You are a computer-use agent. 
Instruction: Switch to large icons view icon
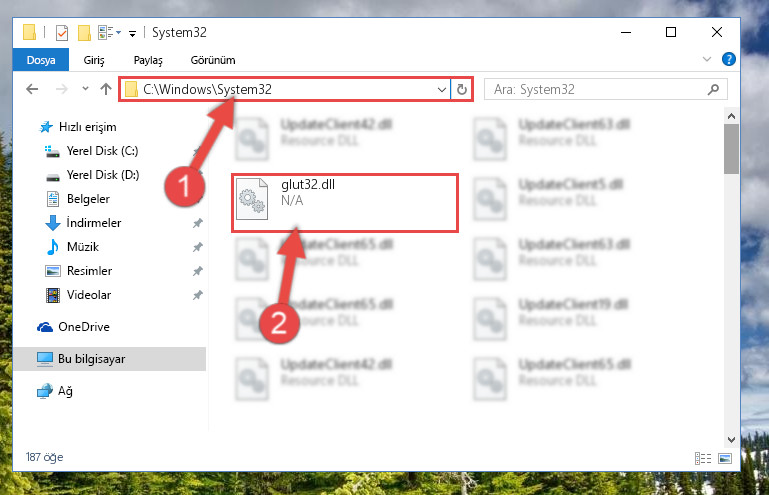click(x=725, y=458)
